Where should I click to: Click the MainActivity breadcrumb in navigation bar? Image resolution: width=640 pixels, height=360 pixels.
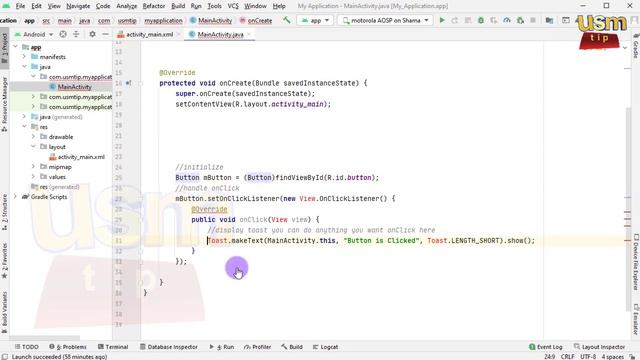211,20
